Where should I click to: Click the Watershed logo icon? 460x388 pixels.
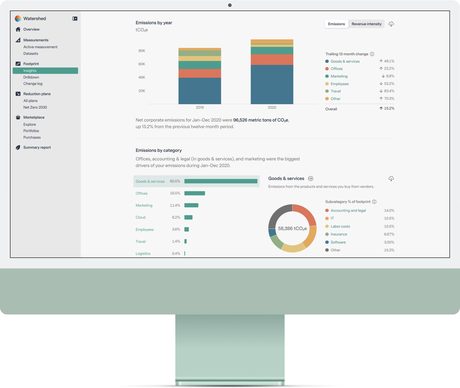[x=18, y=18]
